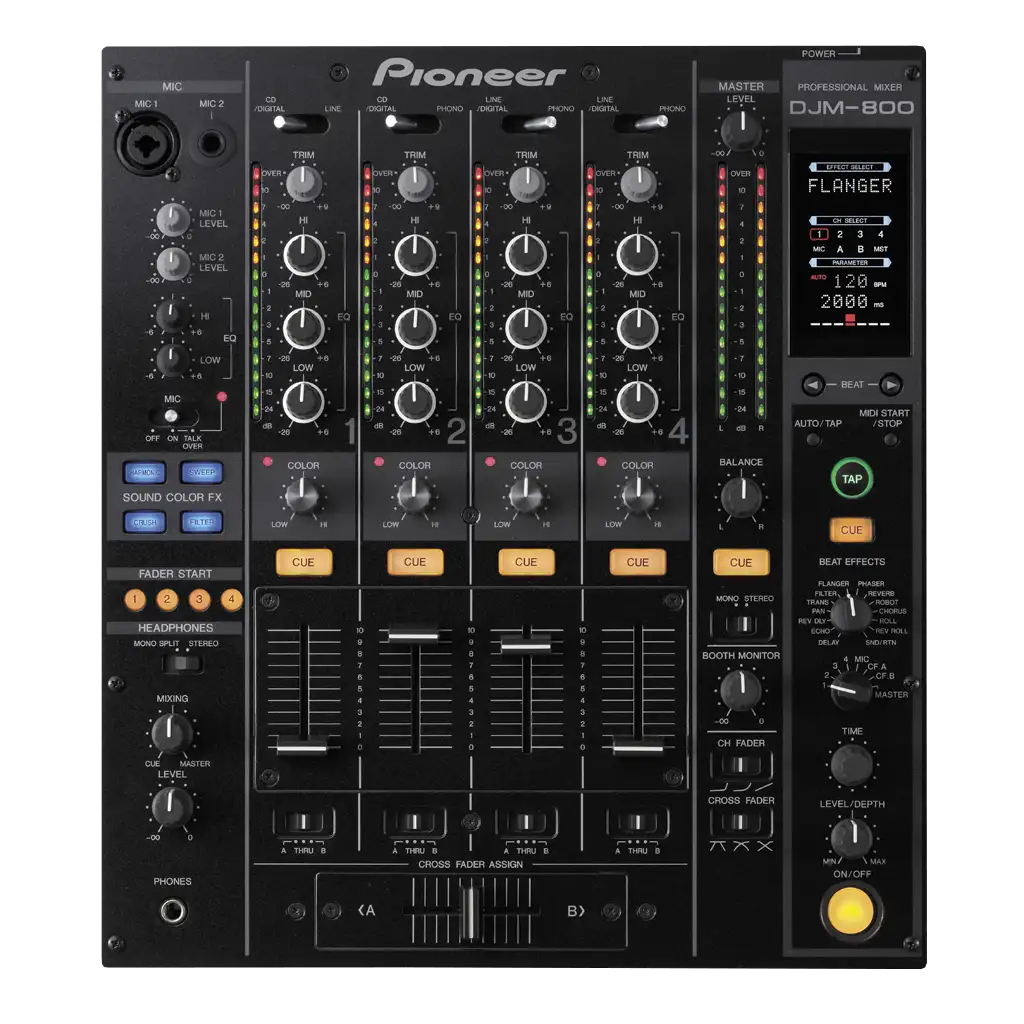Click the MIC 2 LEVEL knob
Screen dimensions: 1024x1024
(x=173, y=263)
